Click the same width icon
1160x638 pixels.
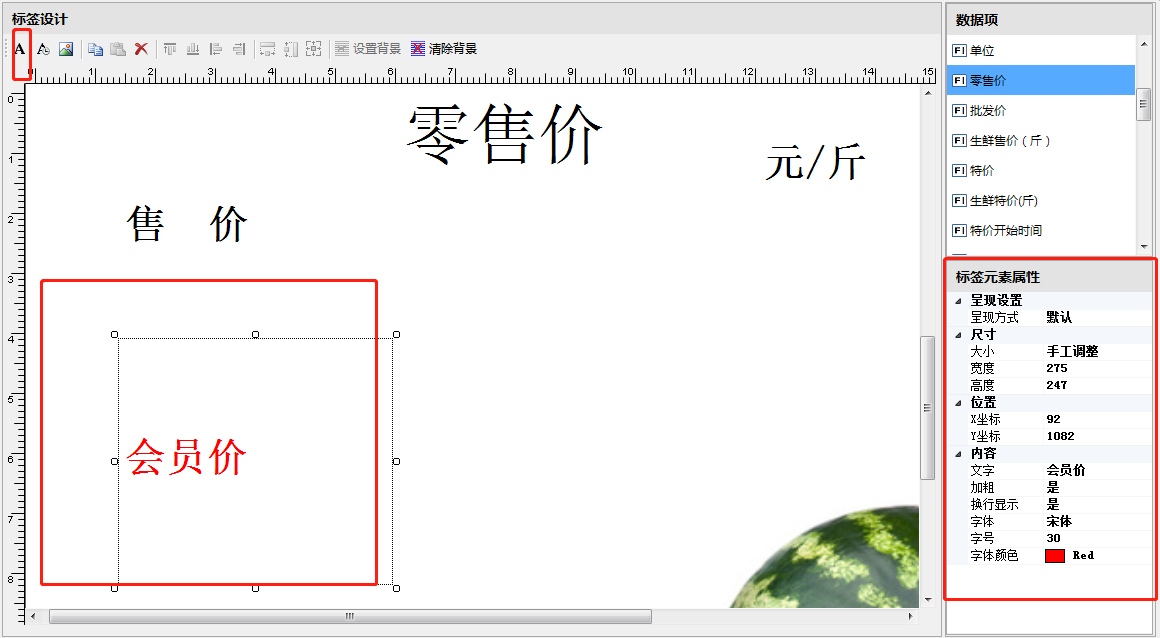(x=268, y=49)
